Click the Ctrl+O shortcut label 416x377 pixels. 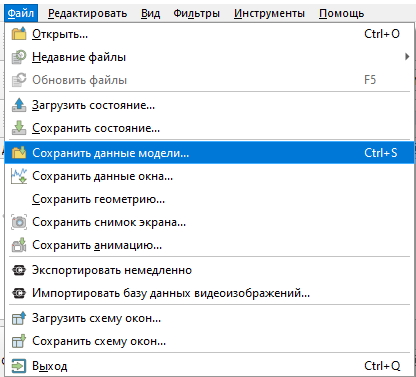point(382,34)
